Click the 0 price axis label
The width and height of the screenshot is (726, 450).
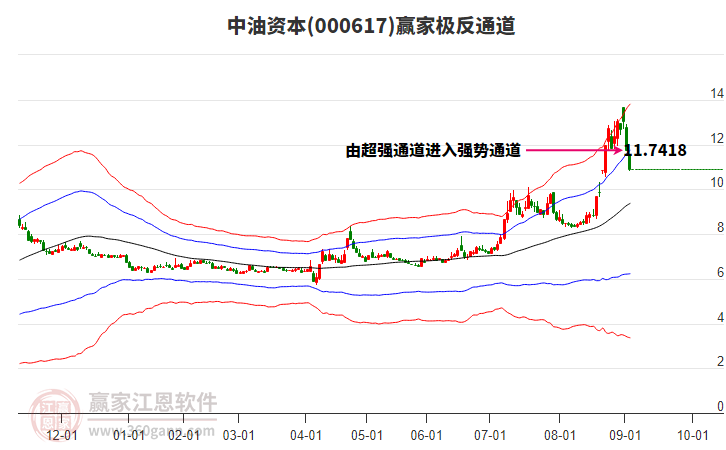click(x=720, y=406)
